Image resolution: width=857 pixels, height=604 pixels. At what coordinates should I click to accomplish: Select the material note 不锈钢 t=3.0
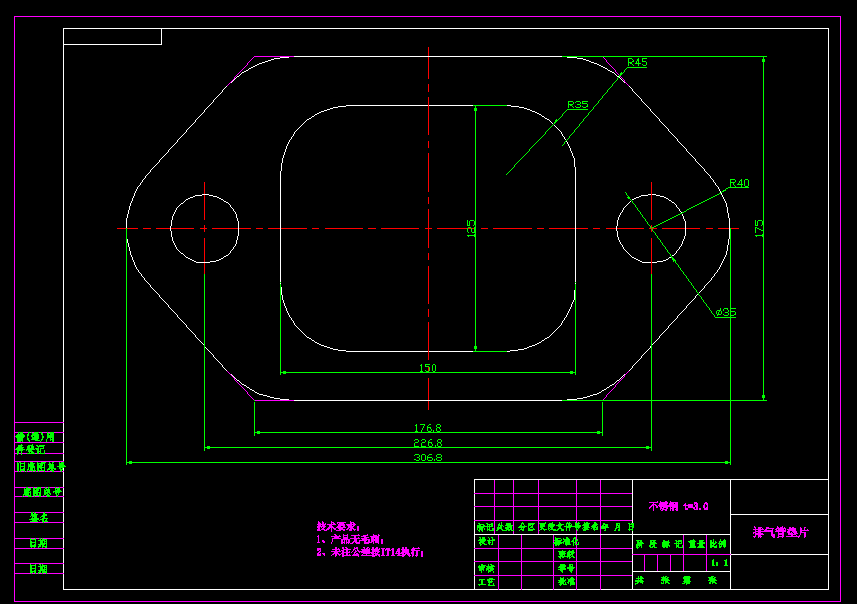[x=678, y=506]
